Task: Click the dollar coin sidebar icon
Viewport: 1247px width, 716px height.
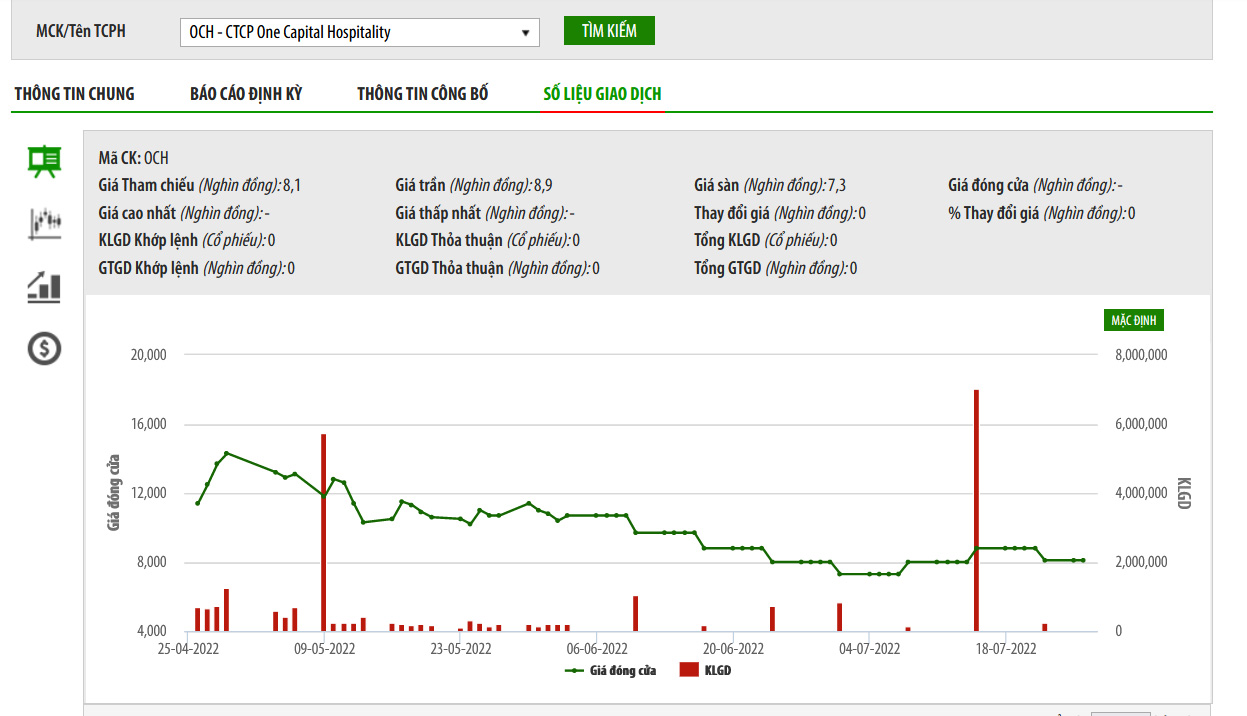Action: pyautogui.click(x=44, y=348)
